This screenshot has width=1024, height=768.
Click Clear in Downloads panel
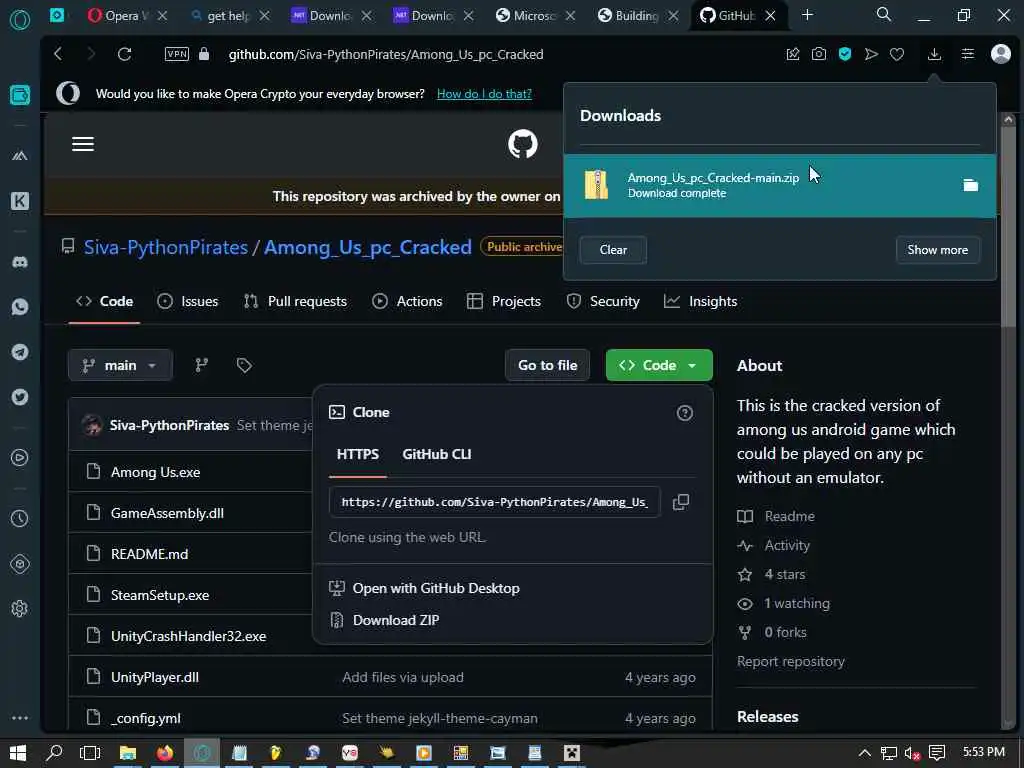point(613,250)
